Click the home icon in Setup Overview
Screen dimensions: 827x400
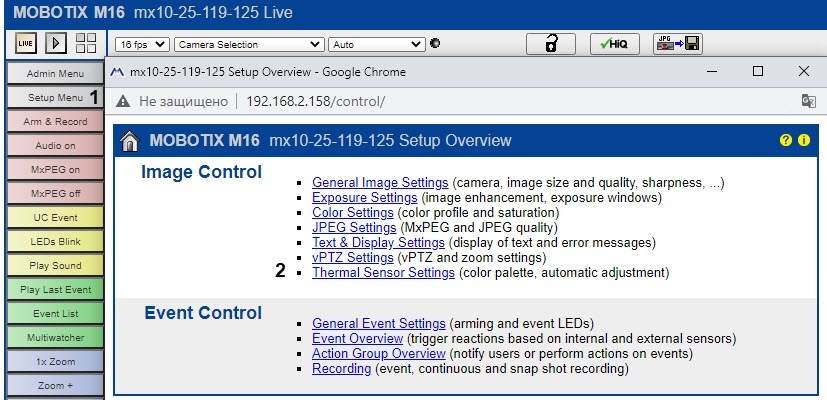tap(130, 141)
